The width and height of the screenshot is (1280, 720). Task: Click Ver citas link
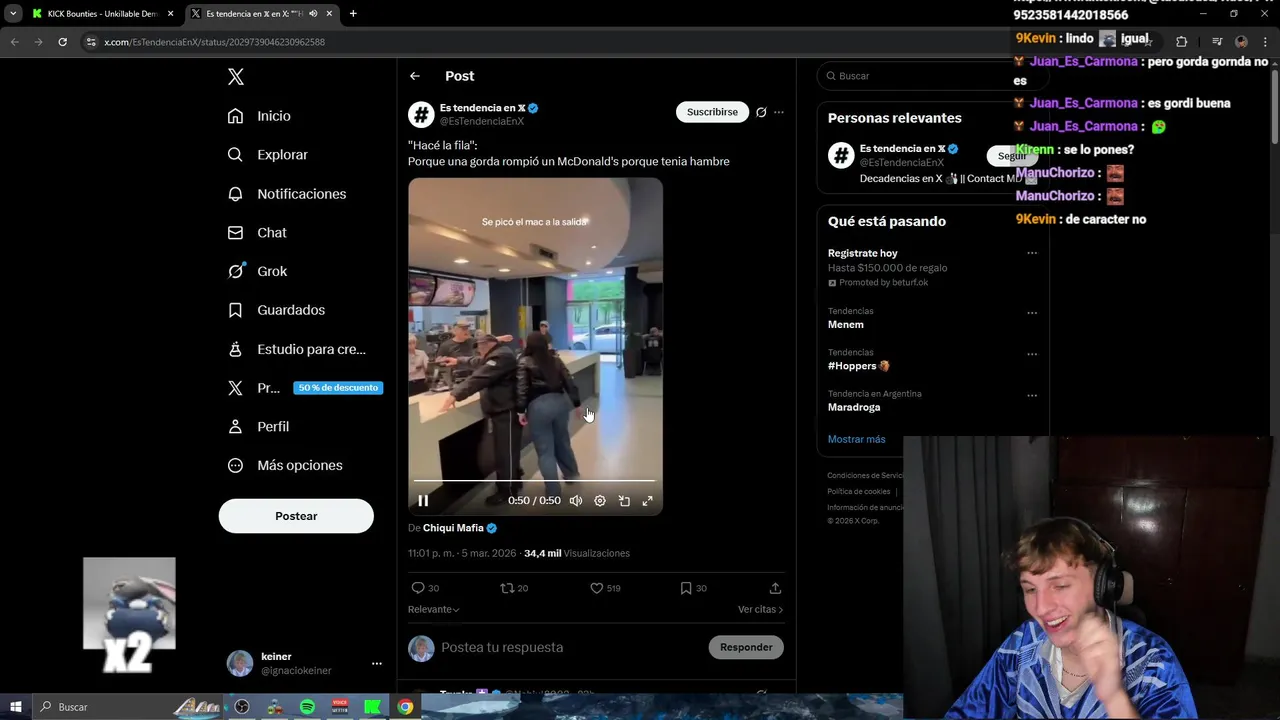760,609
